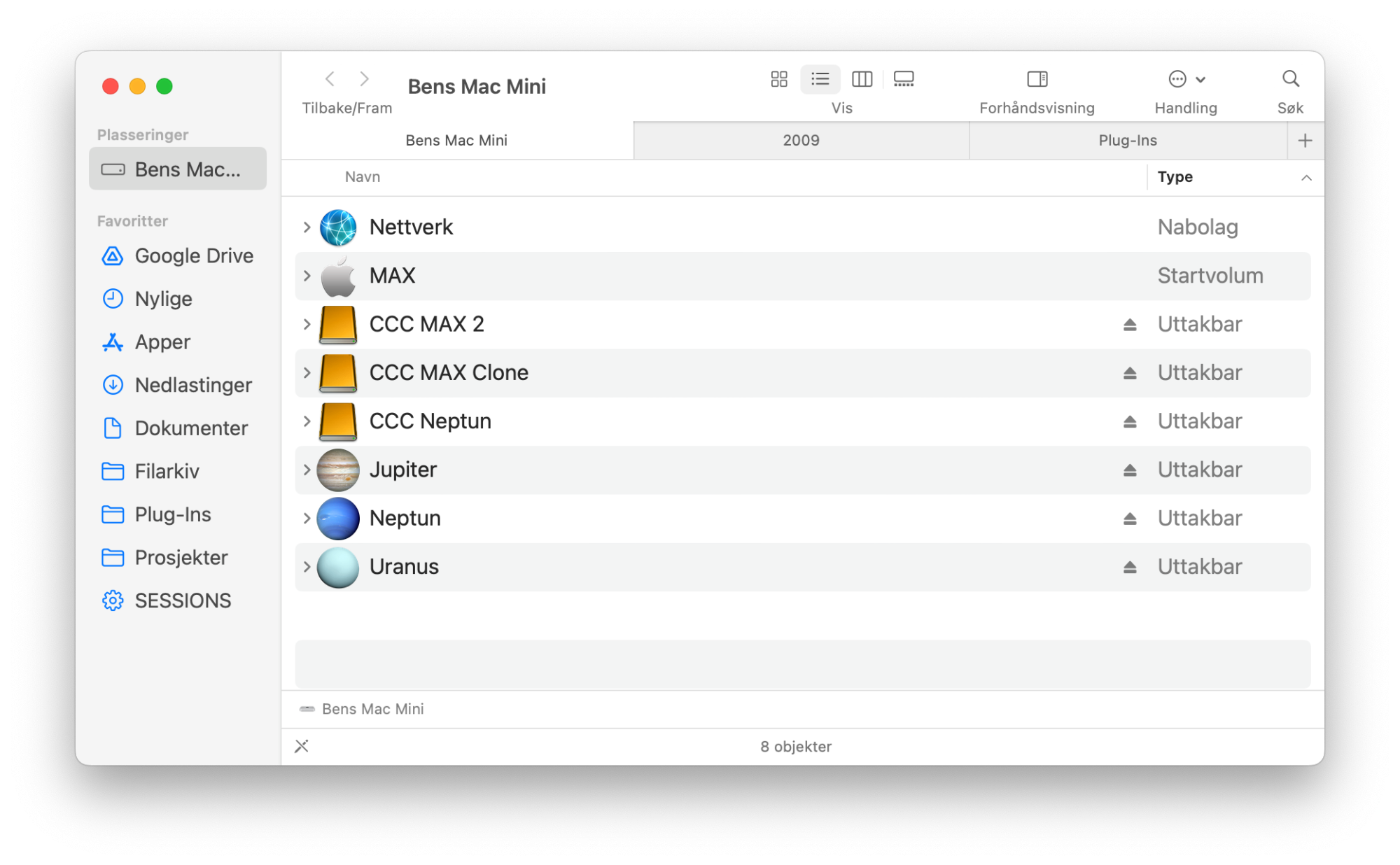Expand the CCC MAX Clone row
The height and width of the screenshot is (865, 1400).
coord(307,373)
